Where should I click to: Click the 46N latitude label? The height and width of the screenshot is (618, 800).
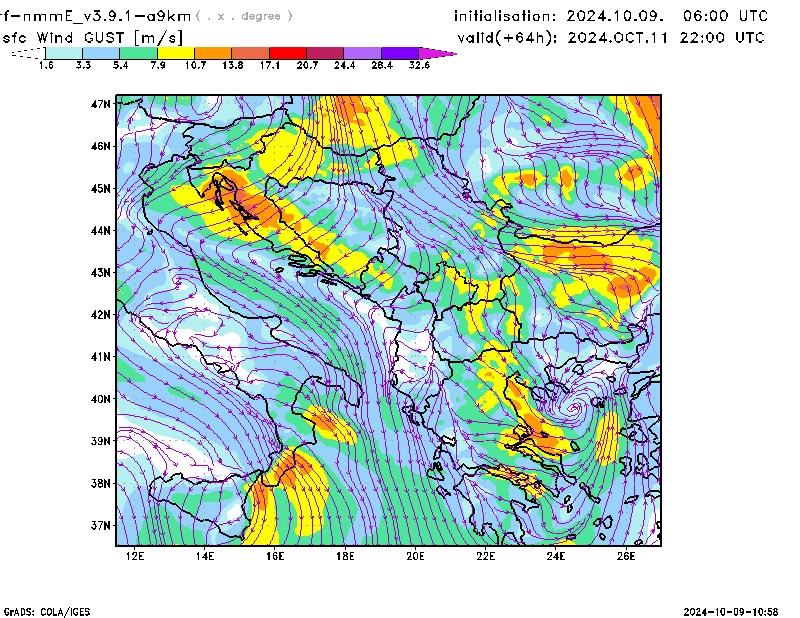[x=101, y=146]
